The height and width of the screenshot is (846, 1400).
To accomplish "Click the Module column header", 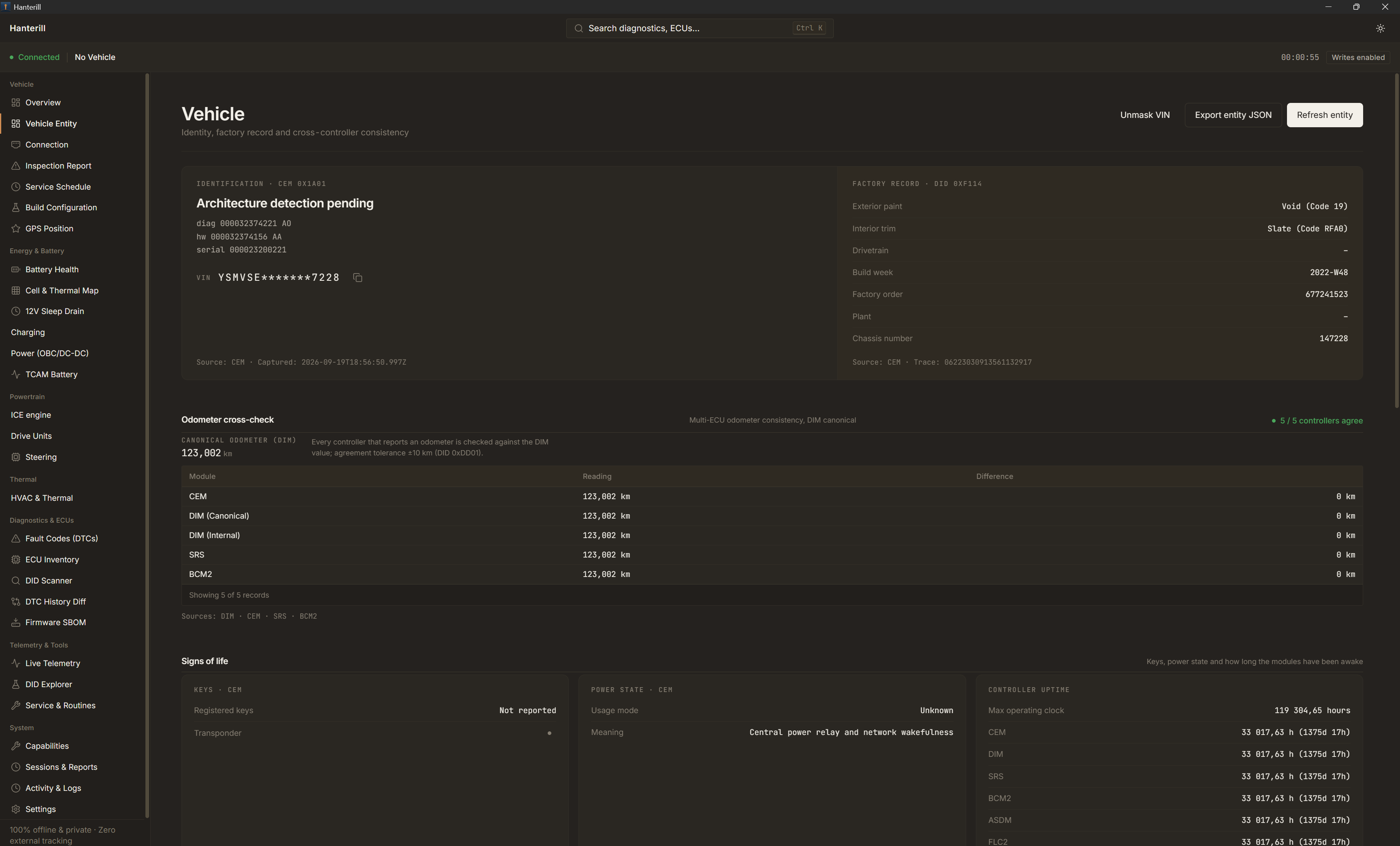I will point(202,477).
